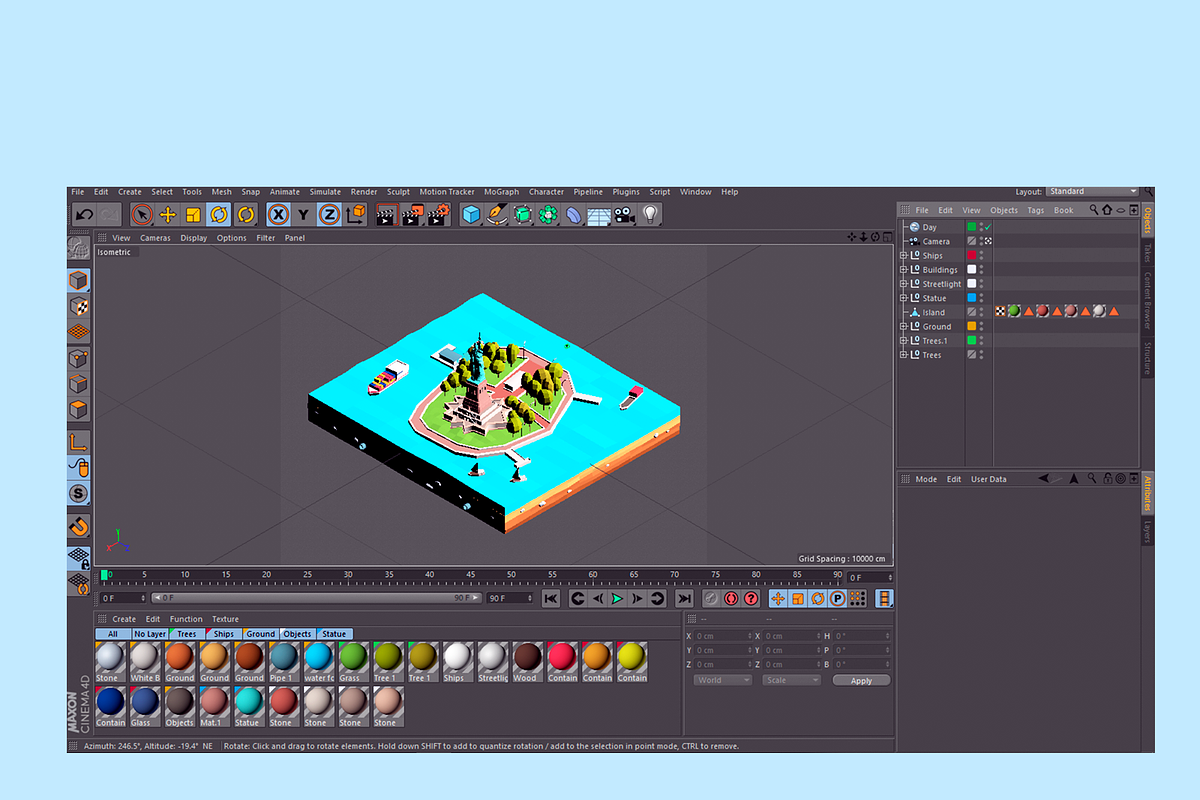Image resolution: width=1200 pixels, height=800 pixels.
Task: Select the Scale tool in top toolbar
Action: click(193, 214)
